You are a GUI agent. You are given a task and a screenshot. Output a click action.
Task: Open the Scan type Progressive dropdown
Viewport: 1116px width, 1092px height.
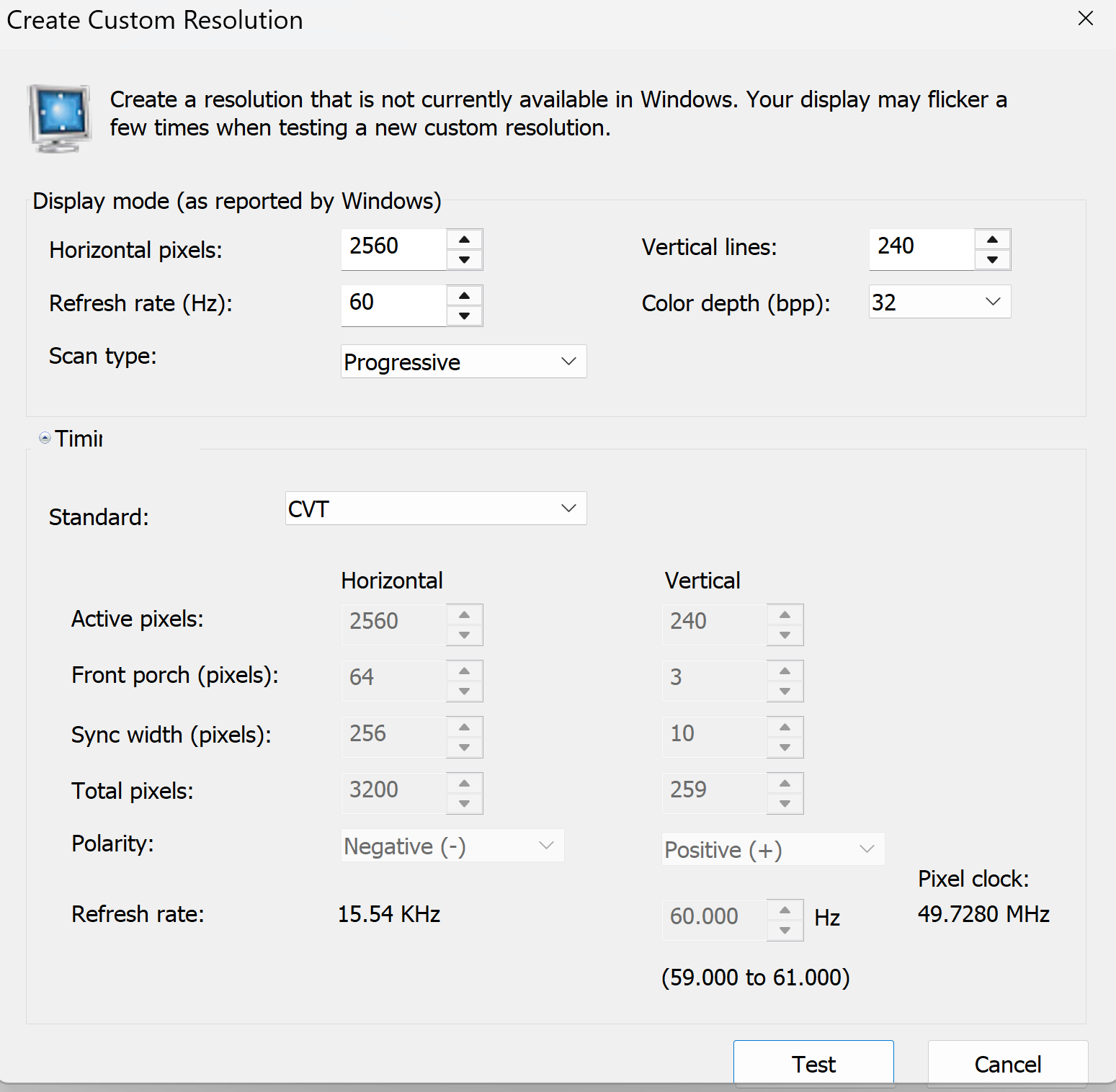pyautogui.click(x=463, y=362)
